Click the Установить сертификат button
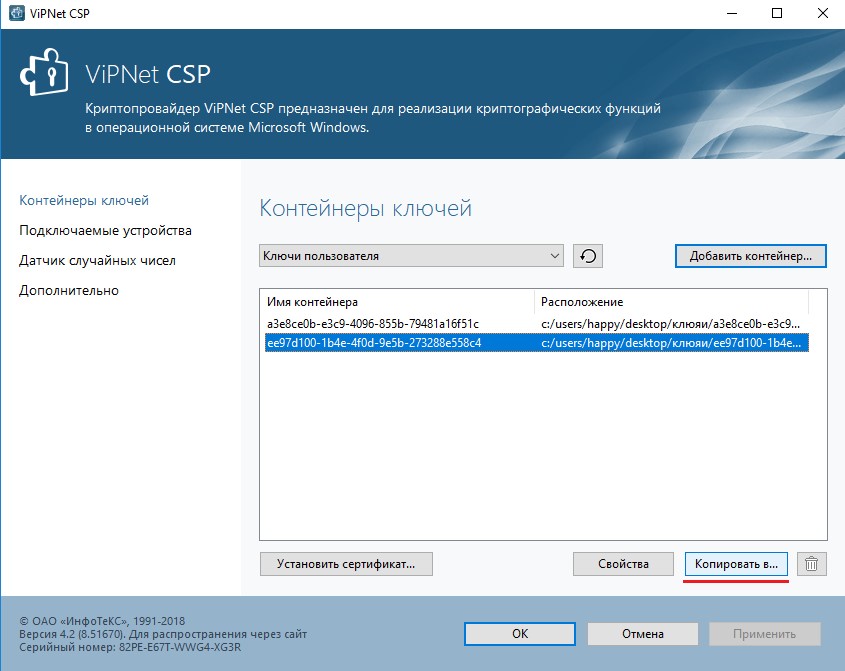845x671 pixels. 346,564
